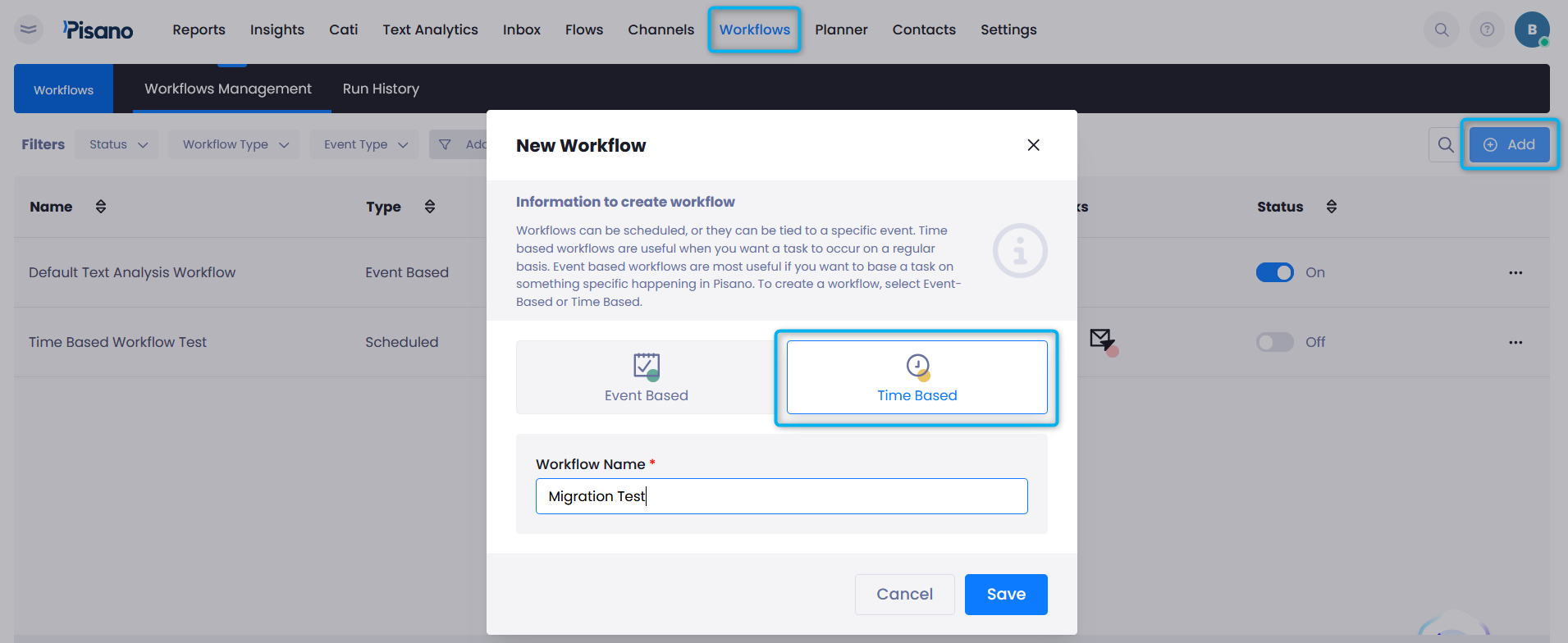Sort the table by Name column
1568x643 pixels.
click(101, 207)
